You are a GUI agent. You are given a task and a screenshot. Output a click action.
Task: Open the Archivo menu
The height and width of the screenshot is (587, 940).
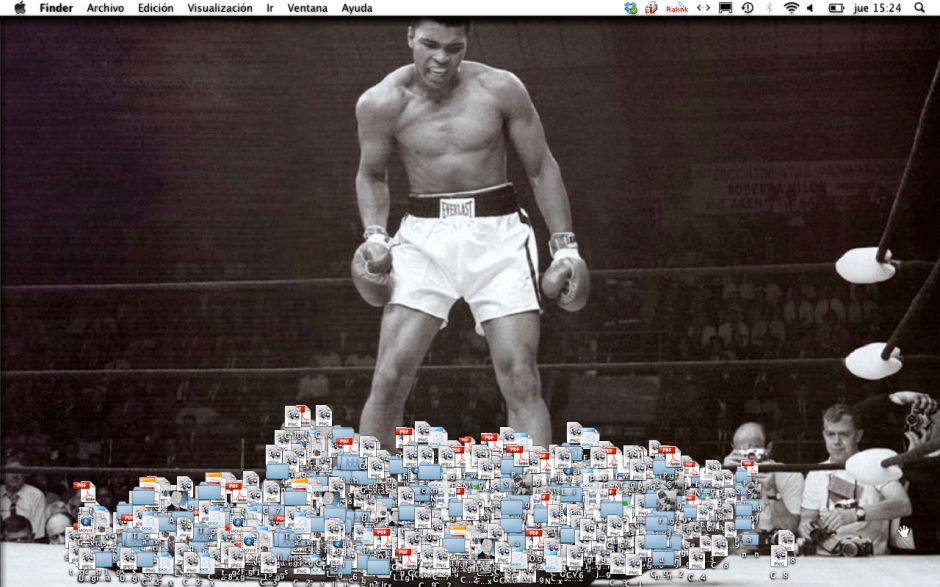tap(105, 8)
